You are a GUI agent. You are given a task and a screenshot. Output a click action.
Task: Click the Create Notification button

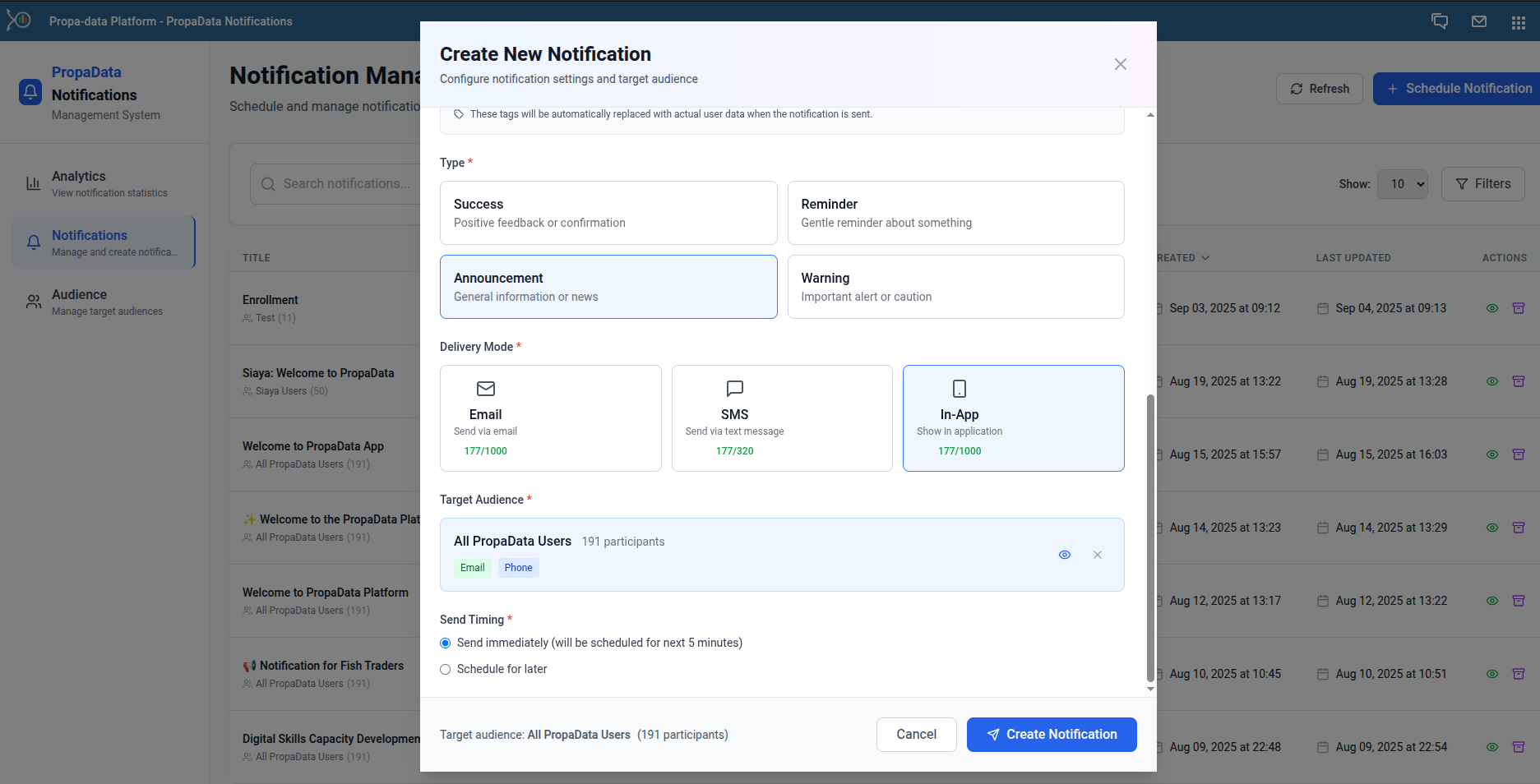click(x=1052, y=734)
